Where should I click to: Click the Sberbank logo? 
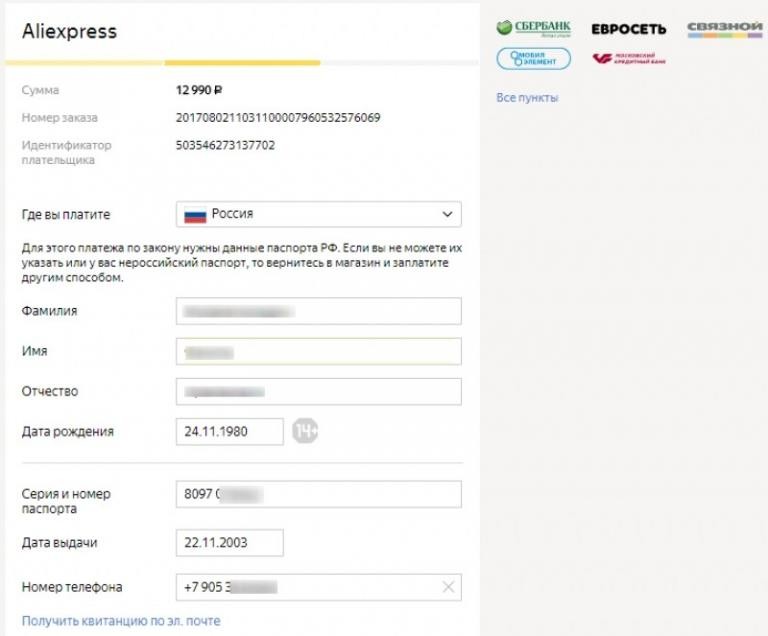[533, 28]
